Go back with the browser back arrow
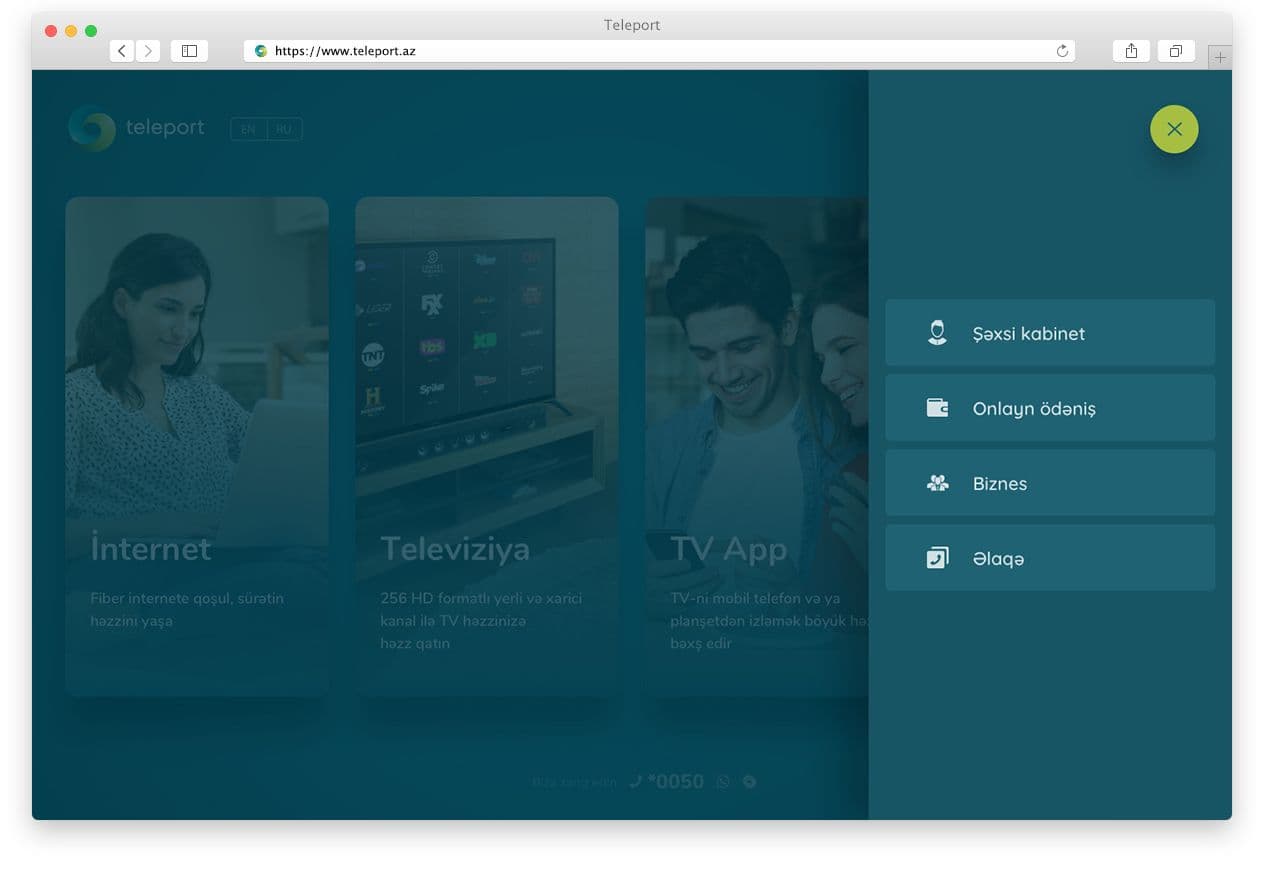1264x890 pixels. click(x=122, y=51)
